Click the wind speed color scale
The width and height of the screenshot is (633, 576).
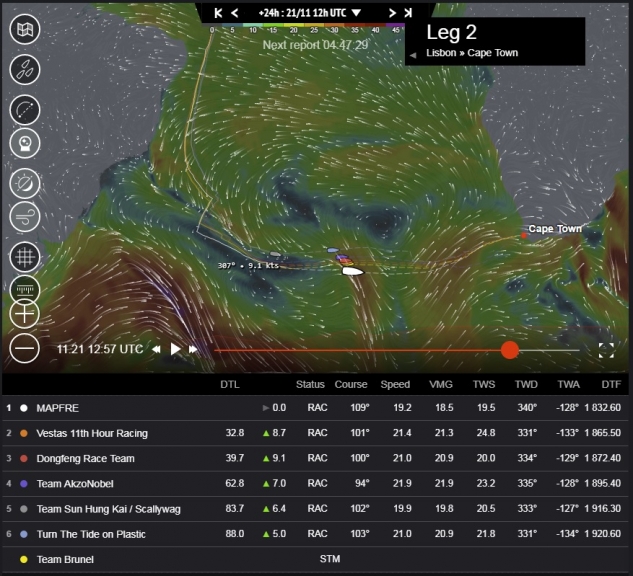307,27
